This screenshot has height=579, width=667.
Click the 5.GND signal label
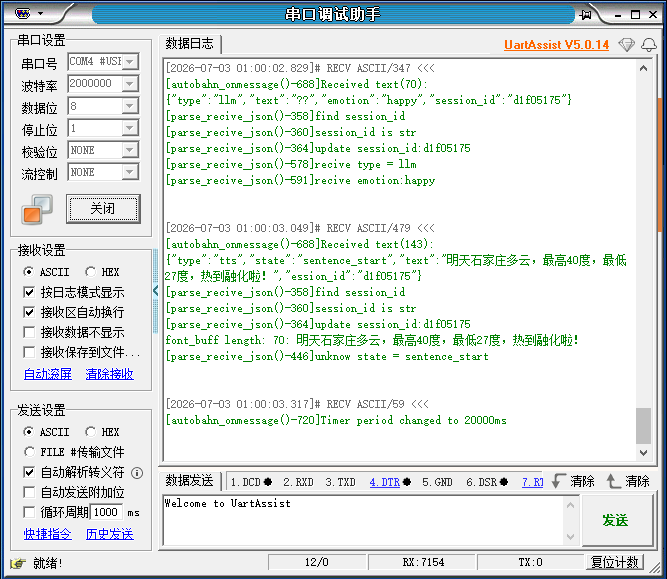pyautogui.click(x=437, y=482)
